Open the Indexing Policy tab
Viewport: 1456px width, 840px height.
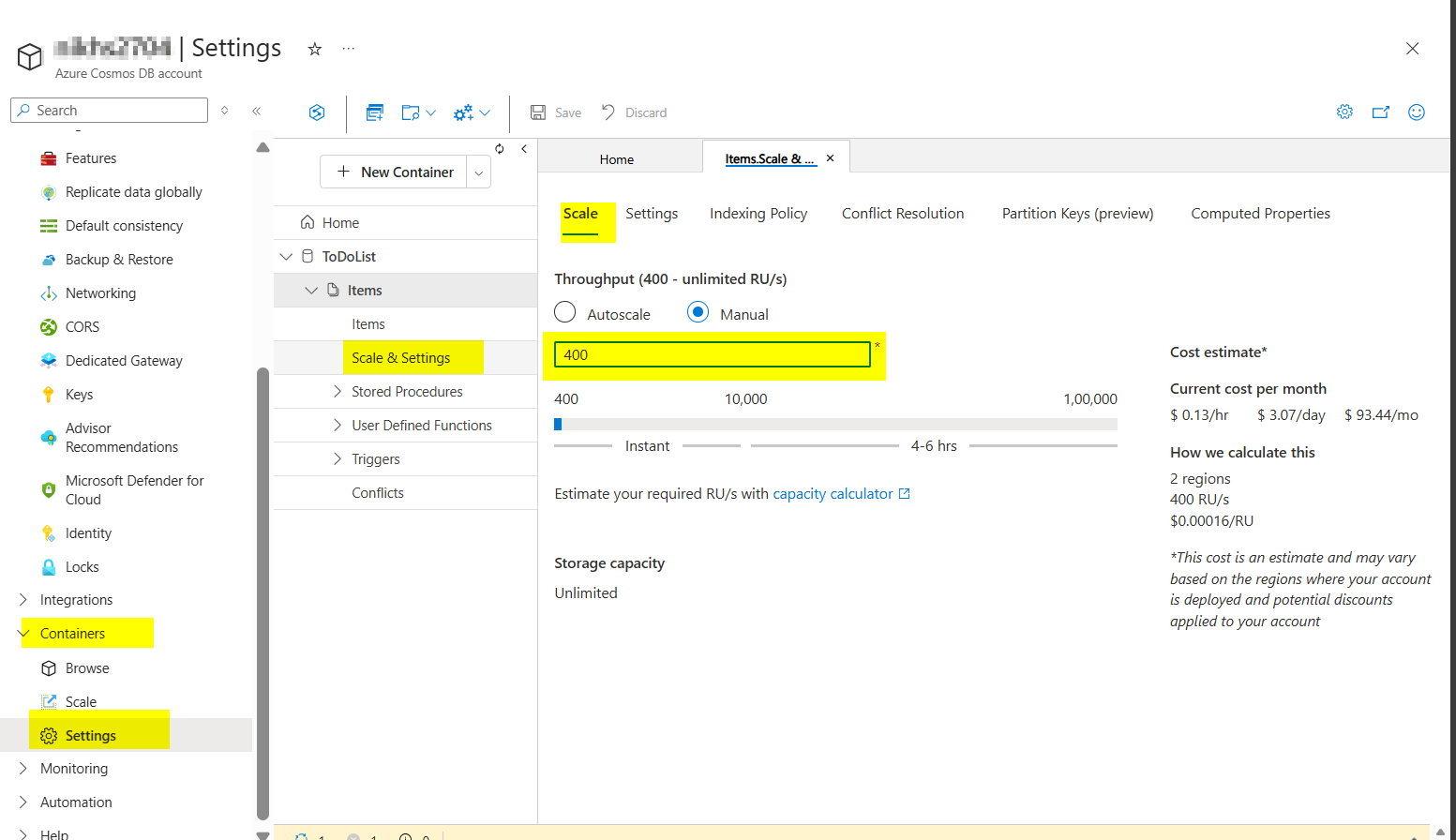point(758,214)
